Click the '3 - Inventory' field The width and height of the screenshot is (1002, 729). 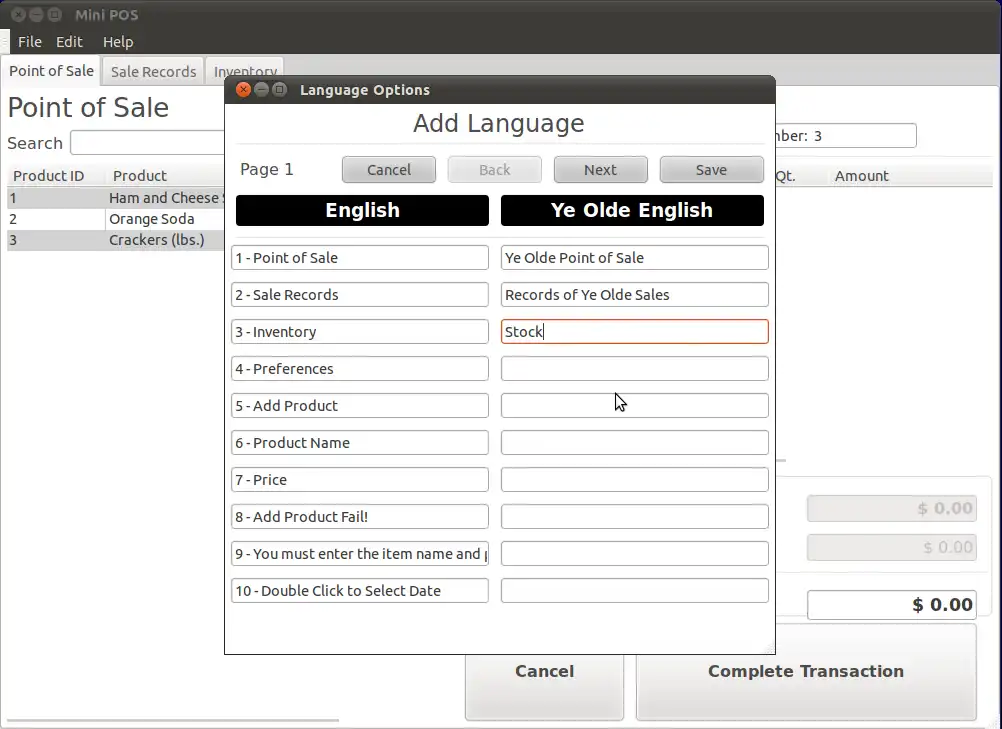pyautogui.click(x=360, y=332)
